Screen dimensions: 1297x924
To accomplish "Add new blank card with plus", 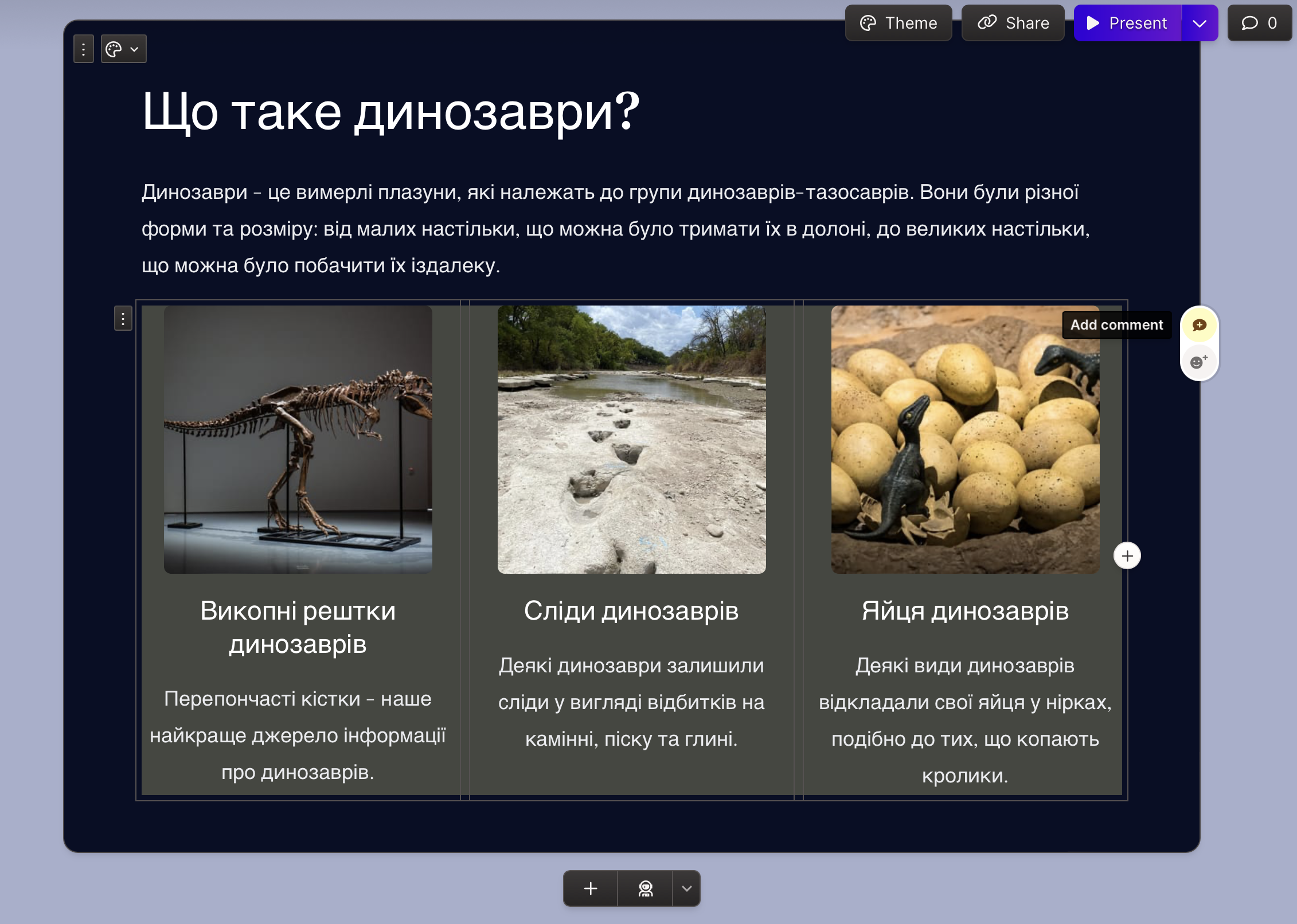I will pyautogui.click(x=591, y=888).
